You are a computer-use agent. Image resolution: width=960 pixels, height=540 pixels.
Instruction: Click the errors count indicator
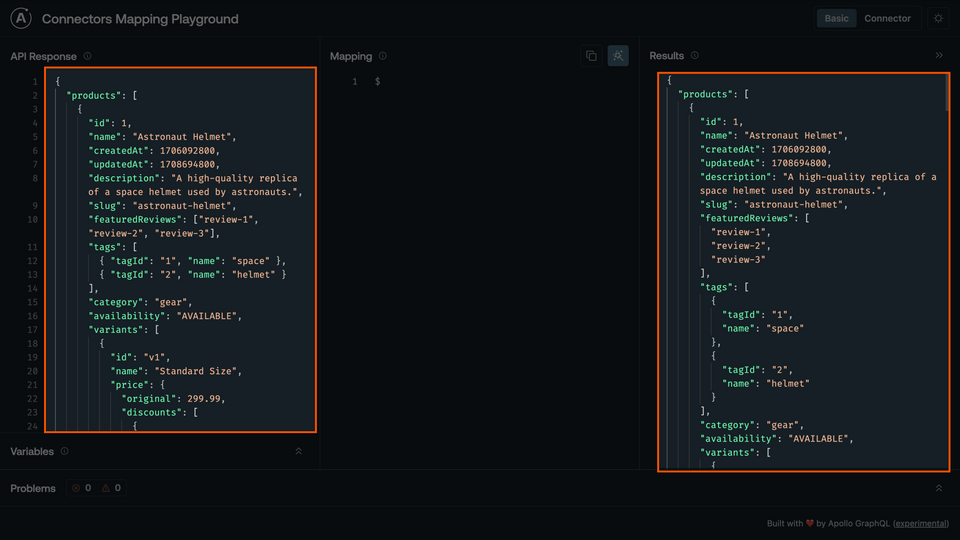[81, 488]
